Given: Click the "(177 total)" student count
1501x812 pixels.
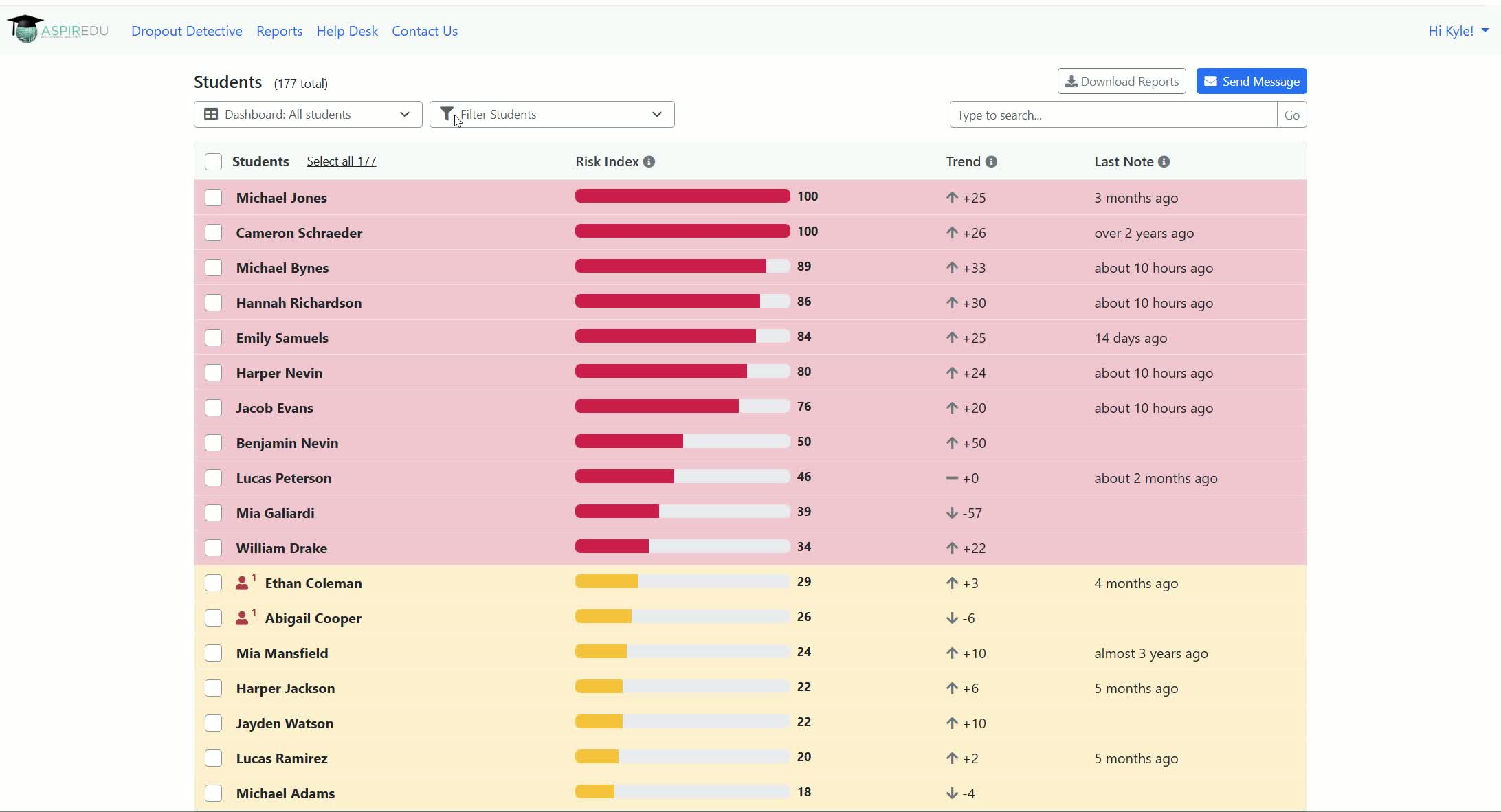Looking at the screenshot, I should point(301,84).
